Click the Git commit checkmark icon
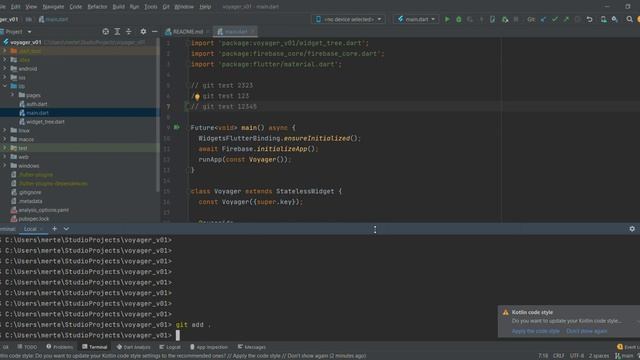This screenshot has width=640, height=360. click(x=555, y=19)
